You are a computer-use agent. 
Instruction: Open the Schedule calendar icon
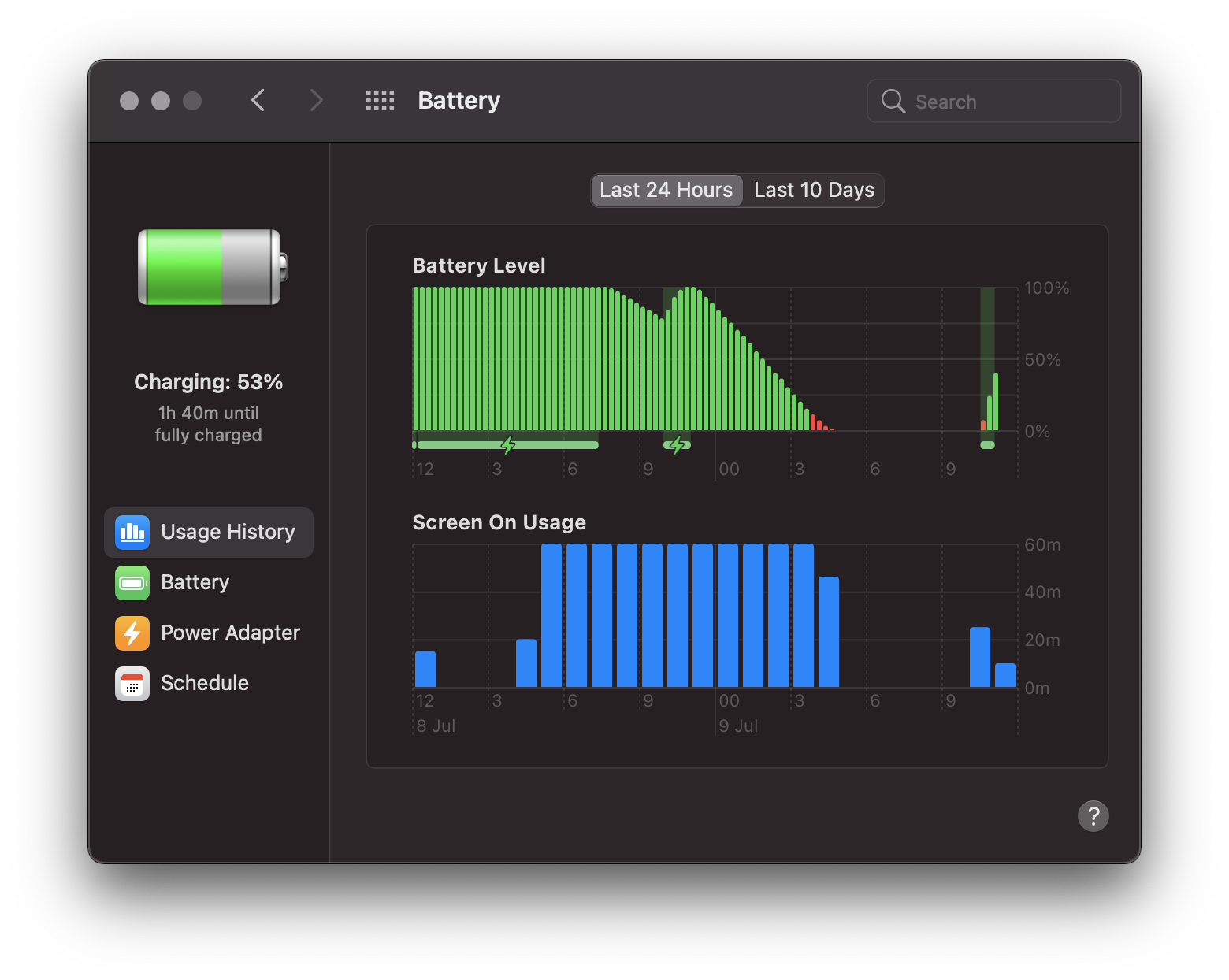[x=132, y=683]
